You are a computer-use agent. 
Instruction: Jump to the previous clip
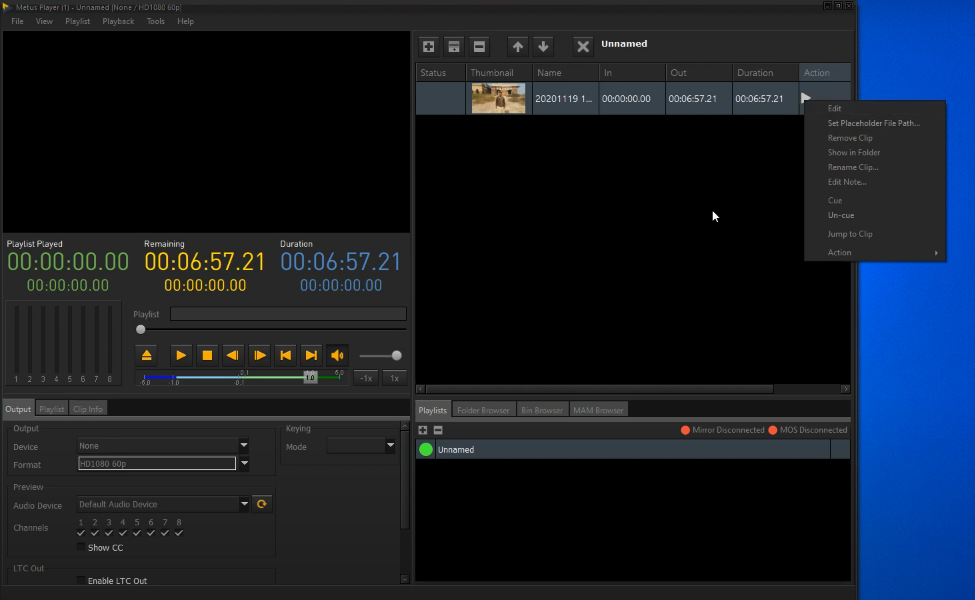[x=285, y=356]
